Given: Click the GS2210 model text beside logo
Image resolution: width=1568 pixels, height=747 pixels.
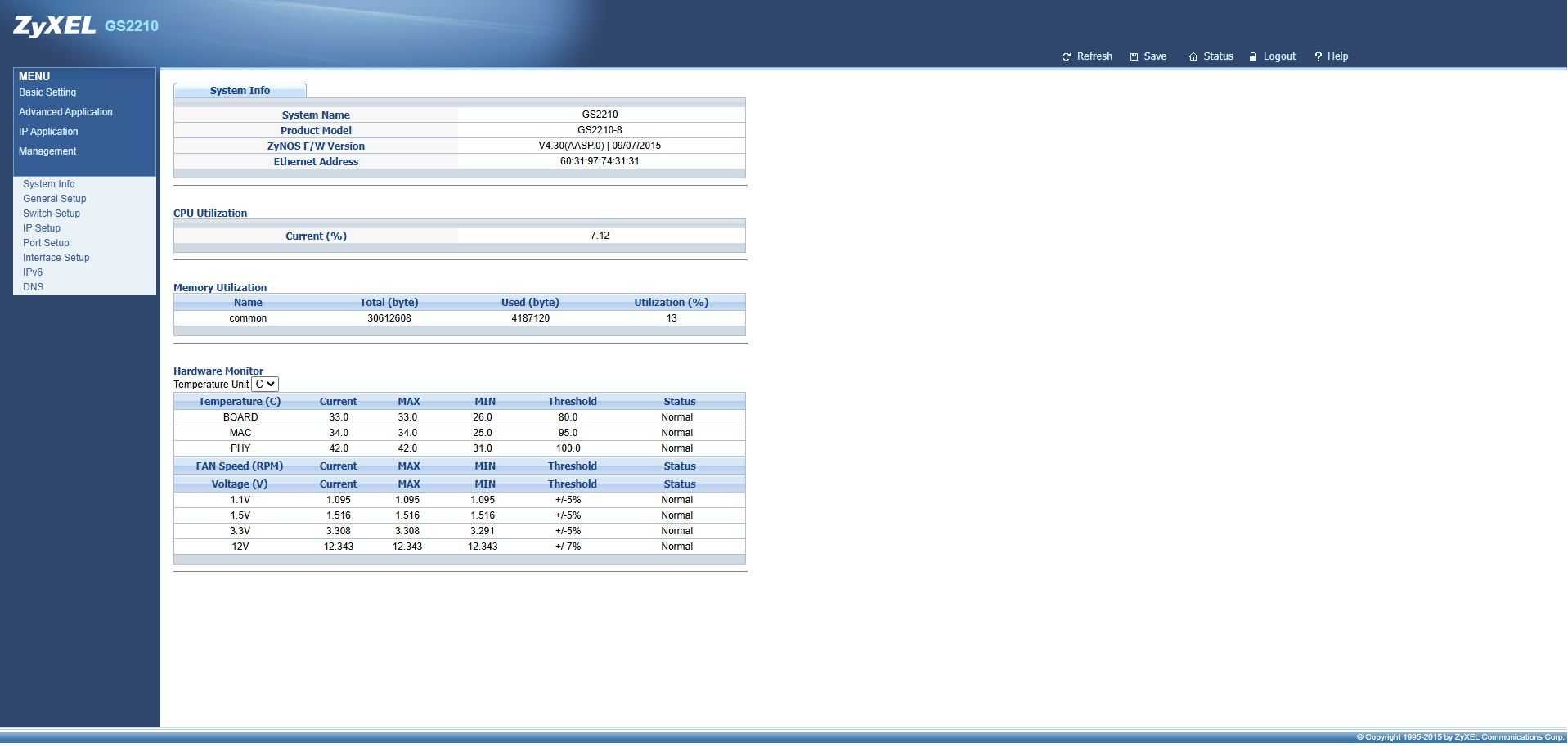Looking at the screenshot, I should (132, 26).
